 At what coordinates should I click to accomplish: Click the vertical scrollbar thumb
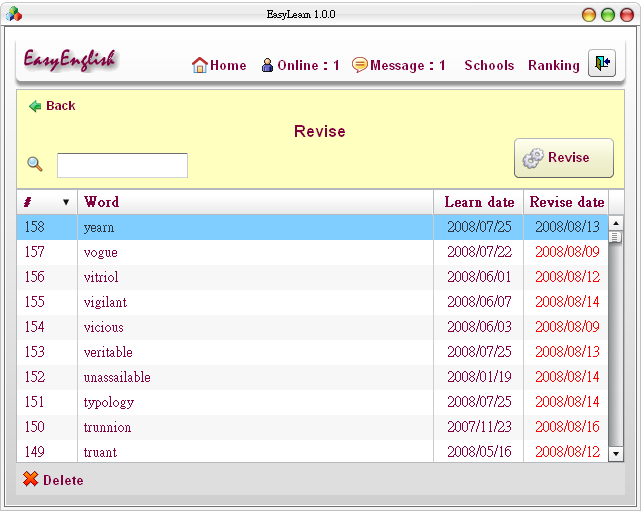click(x=616, y=237)
